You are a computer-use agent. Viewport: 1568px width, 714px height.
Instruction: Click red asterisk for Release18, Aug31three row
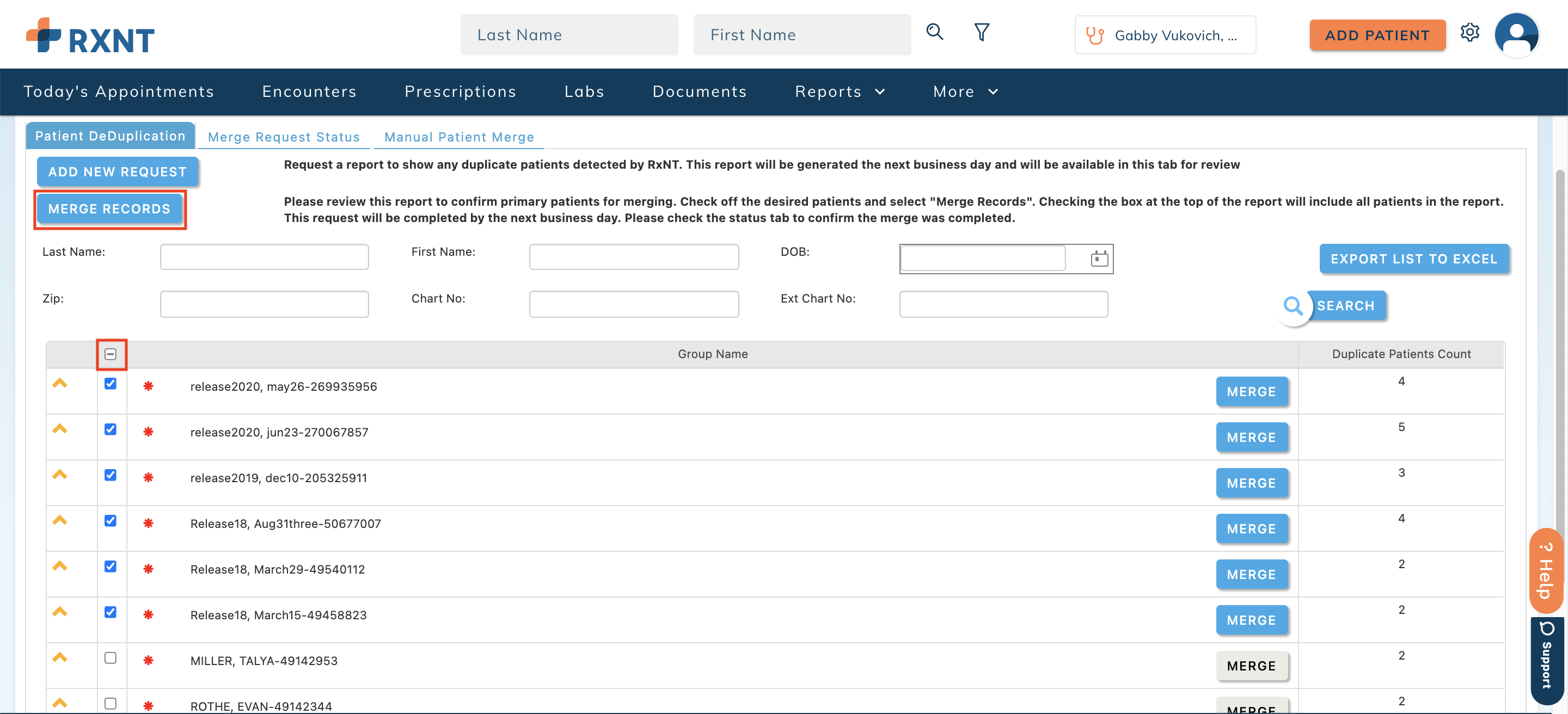(148, 523)
